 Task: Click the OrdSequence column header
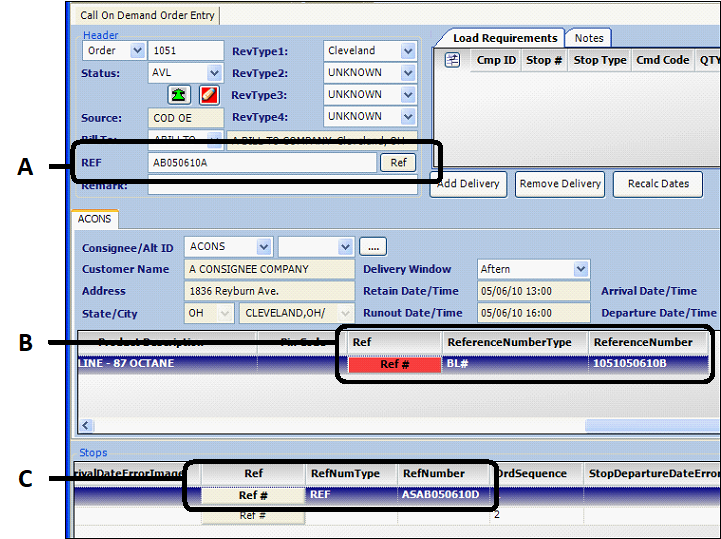click(536, 474)
